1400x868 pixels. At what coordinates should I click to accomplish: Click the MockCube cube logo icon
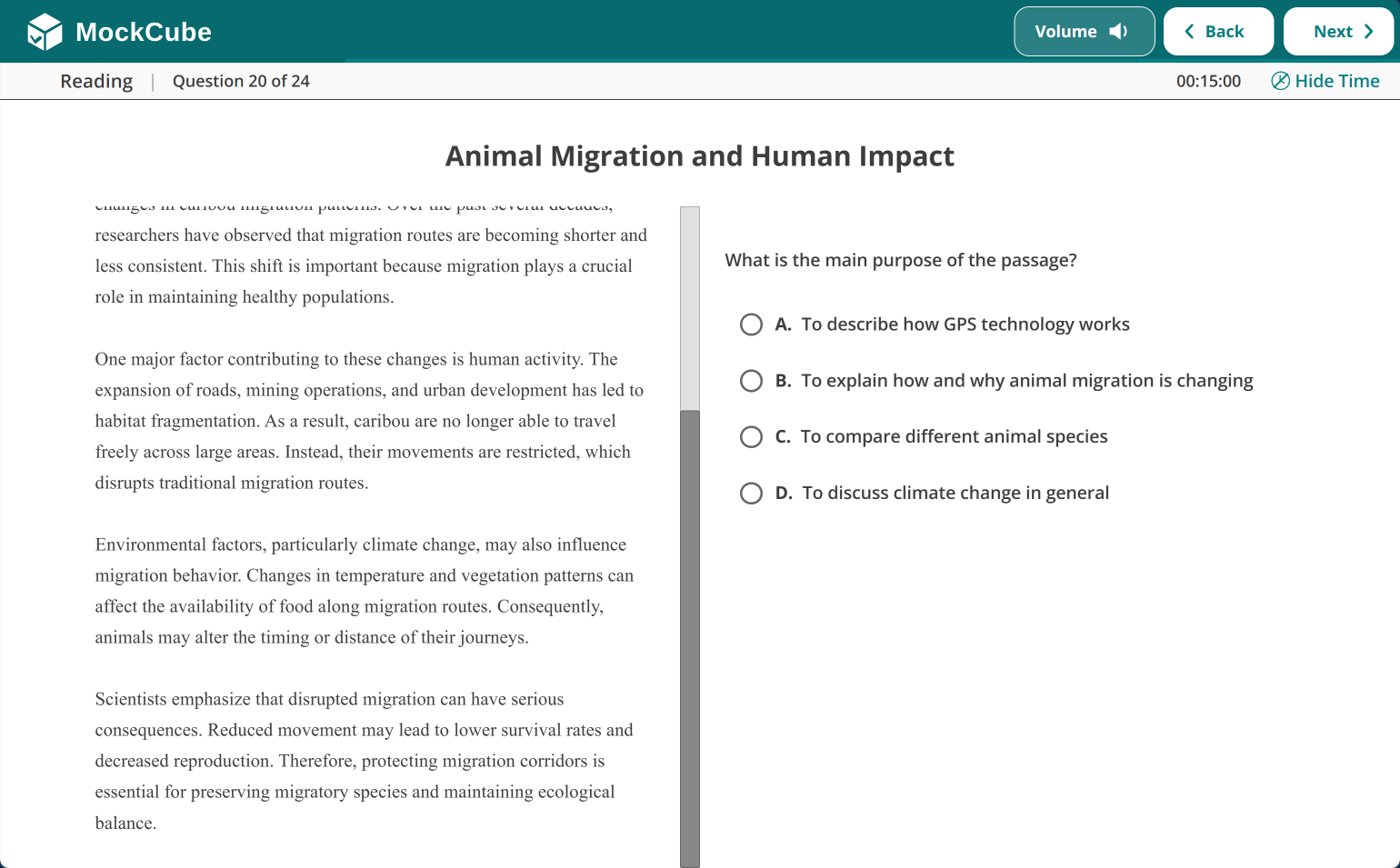(x=45, y=32)
